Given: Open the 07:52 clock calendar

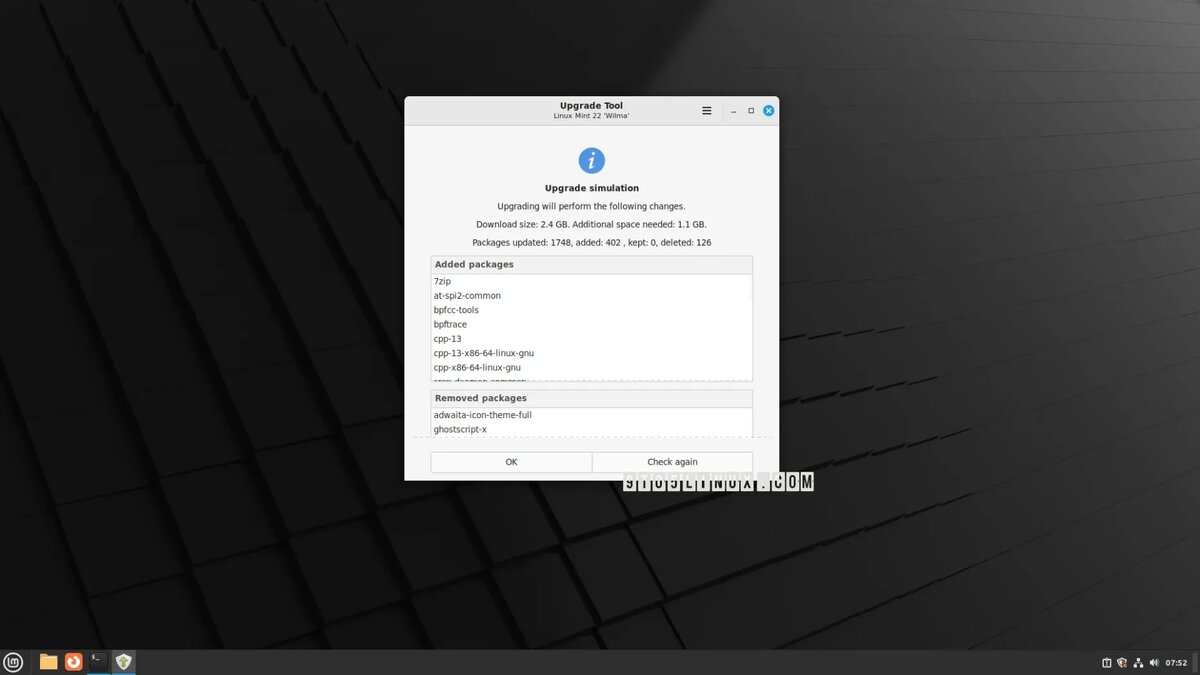Looking at the screenshot, I should (1177, 663).
